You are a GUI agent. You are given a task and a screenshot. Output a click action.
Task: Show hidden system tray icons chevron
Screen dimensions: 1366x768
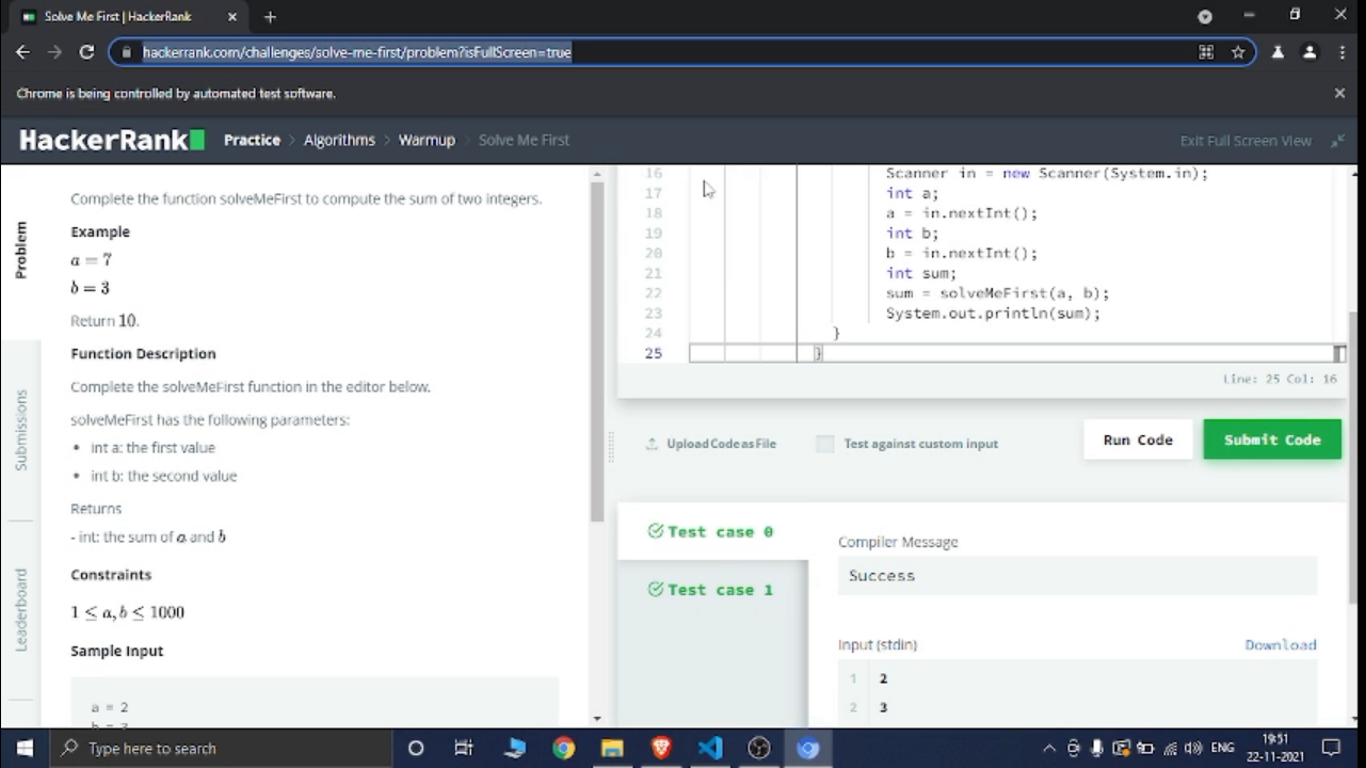[x=1049, y=748]
